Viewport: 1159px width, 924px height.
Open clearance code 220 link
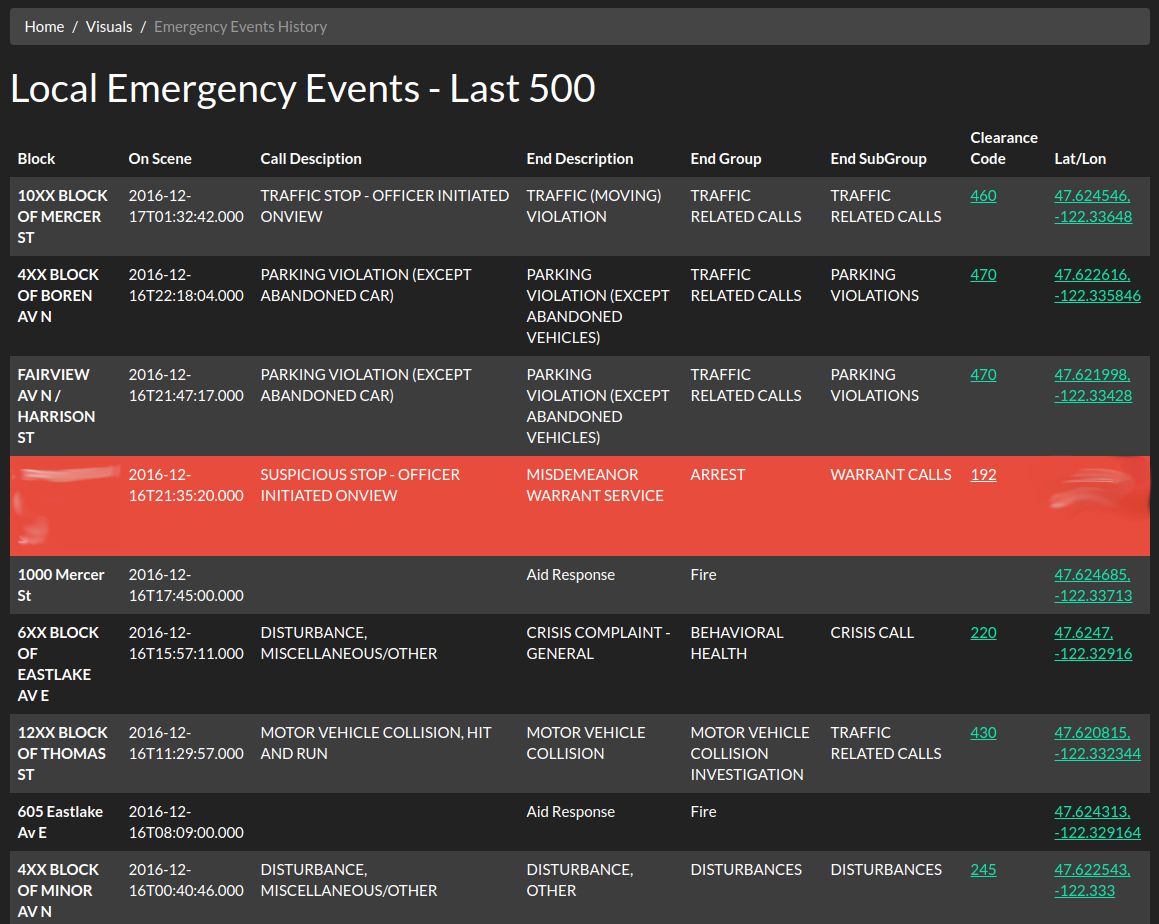point(983,633)
